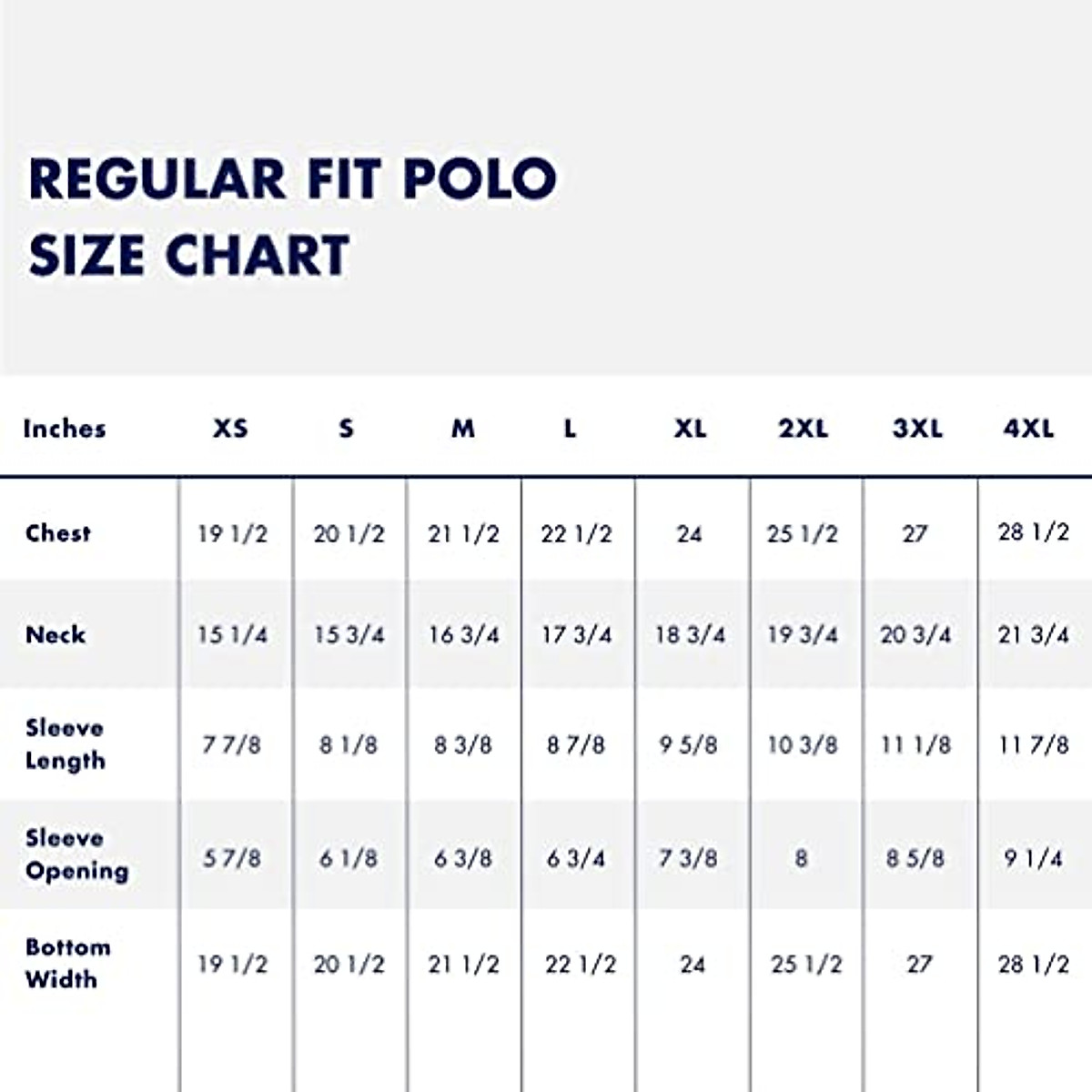This screenshot has width=1092, height=1092.
Task: Click the Sleeve Length row label
Action: [x=66, y=744]
